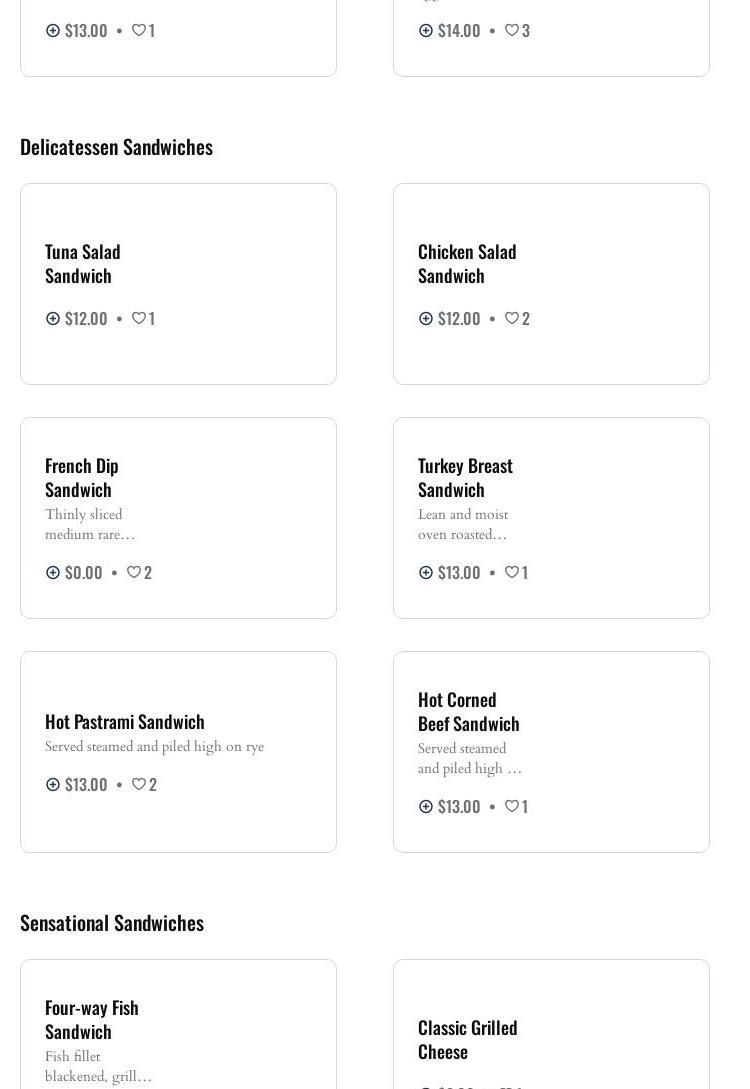Screen dimensions: 750x1089
Task: Click the Sensational Sandwiches section heading
Action: 112,922
